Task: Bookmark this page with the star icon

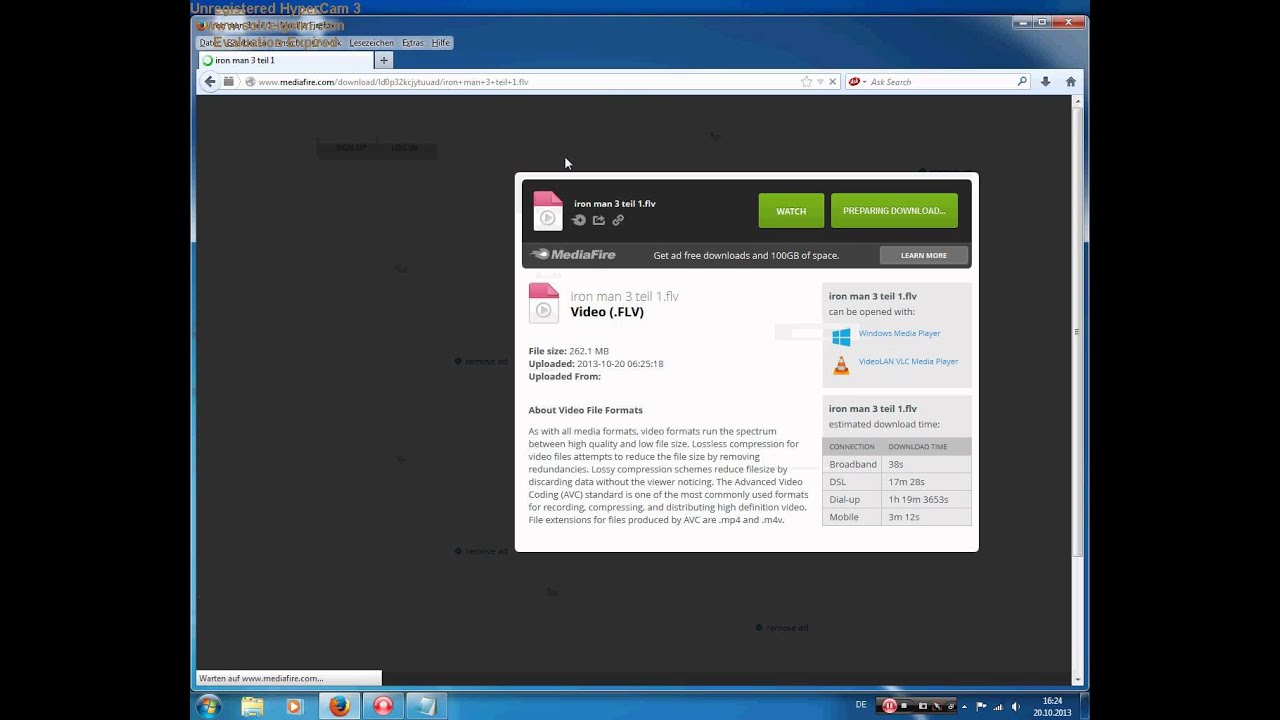Action: tap(806, 82)
